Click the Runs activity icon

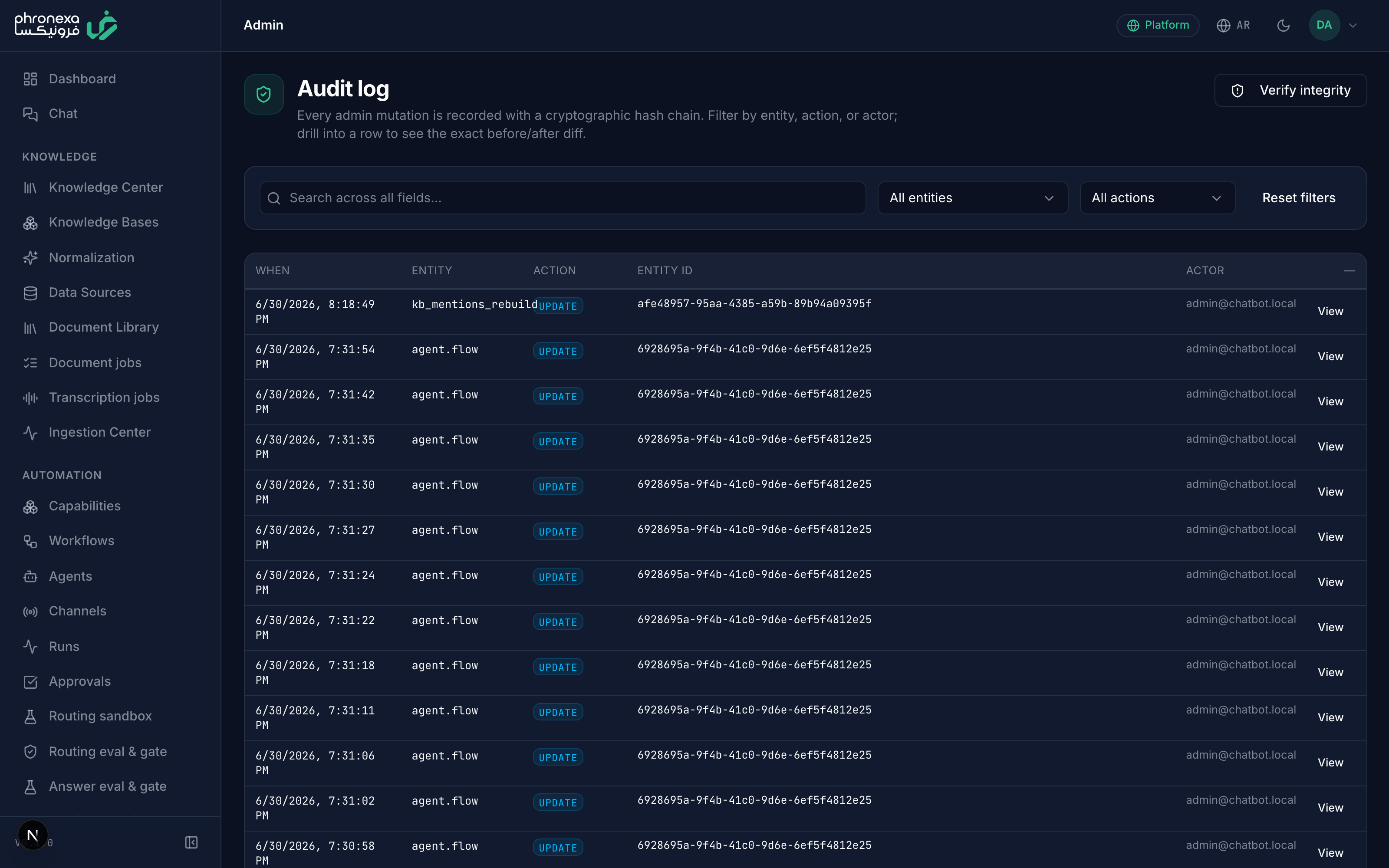30,646
